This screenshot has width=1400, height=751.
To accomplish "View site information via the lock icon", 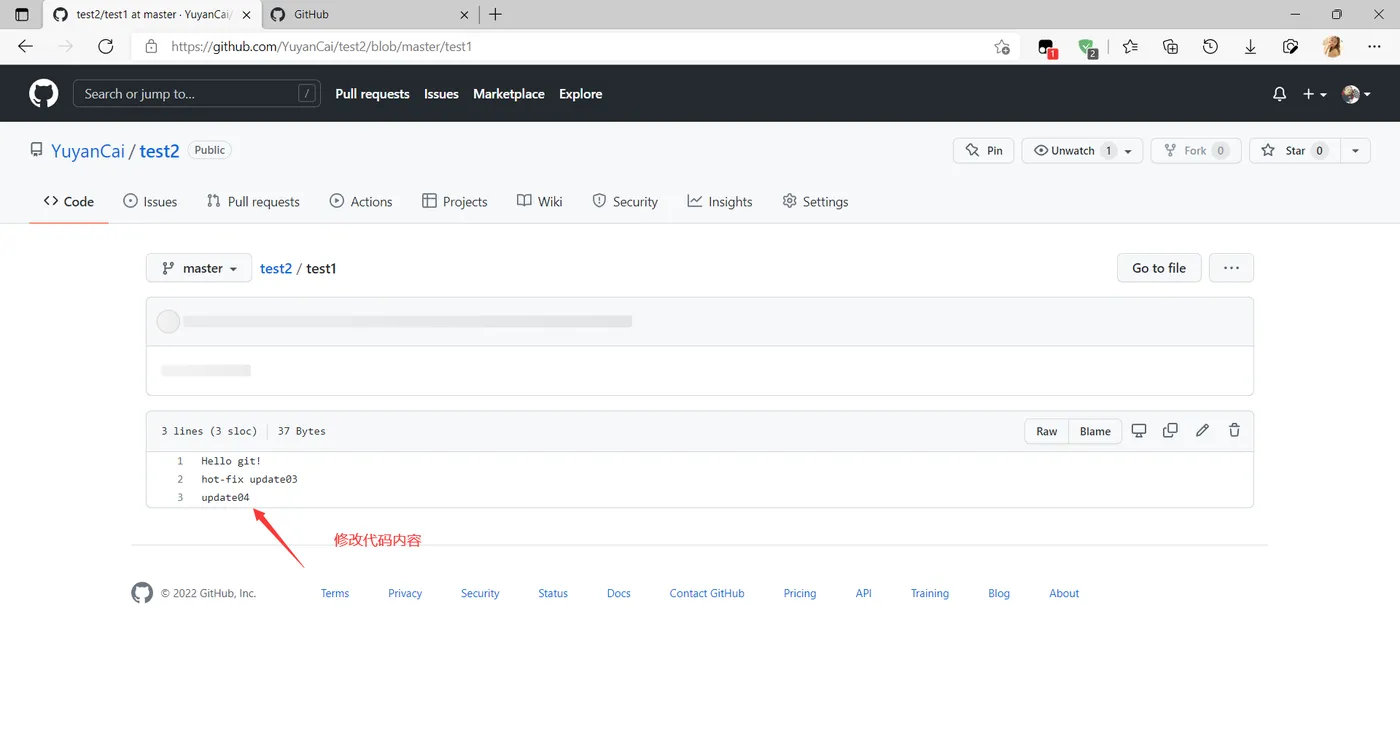I will point(152,47).
